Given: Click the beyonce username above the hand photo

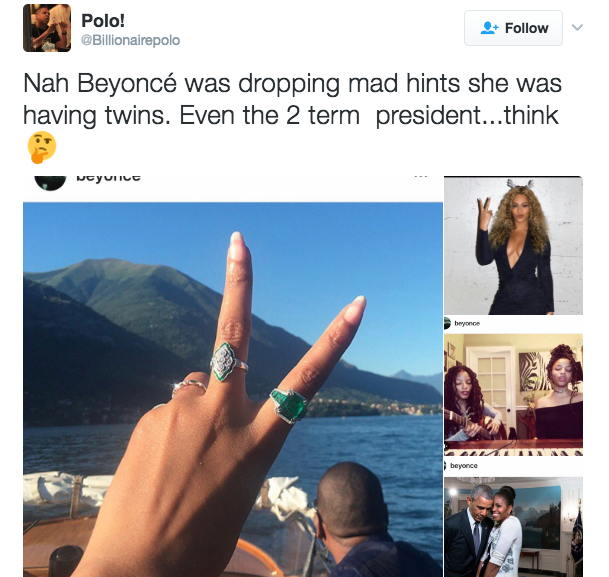Looking at the screenshot, I should coord(108,177).
